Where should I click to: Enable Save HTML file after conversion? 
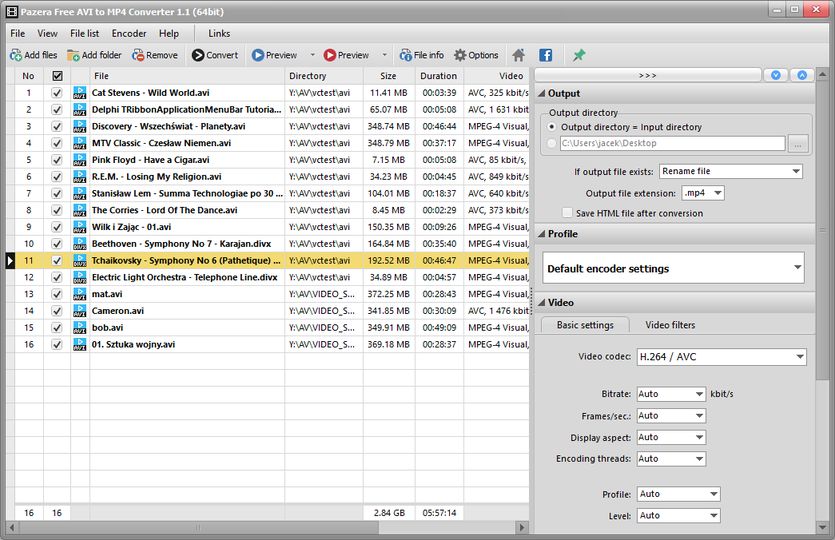point(568,213)
